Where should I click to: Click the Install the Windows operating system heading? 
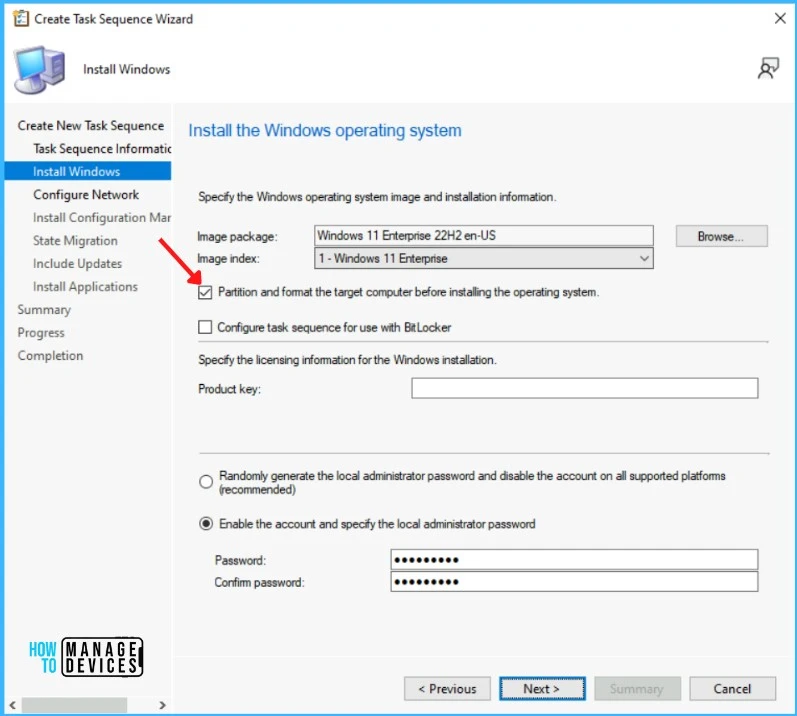pyautogui.click(x=325, y=131)
